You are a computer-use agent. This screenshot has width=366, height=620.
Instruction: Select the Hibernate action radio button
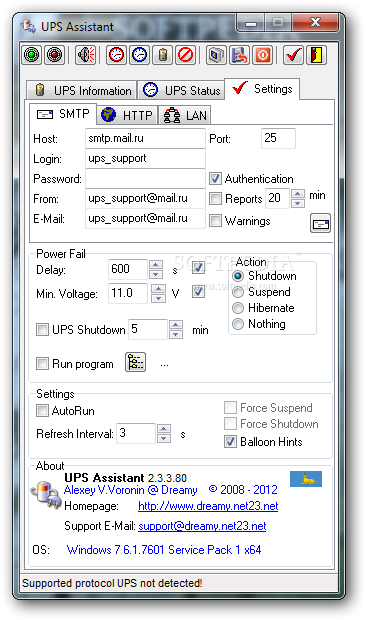click(238, 308)
